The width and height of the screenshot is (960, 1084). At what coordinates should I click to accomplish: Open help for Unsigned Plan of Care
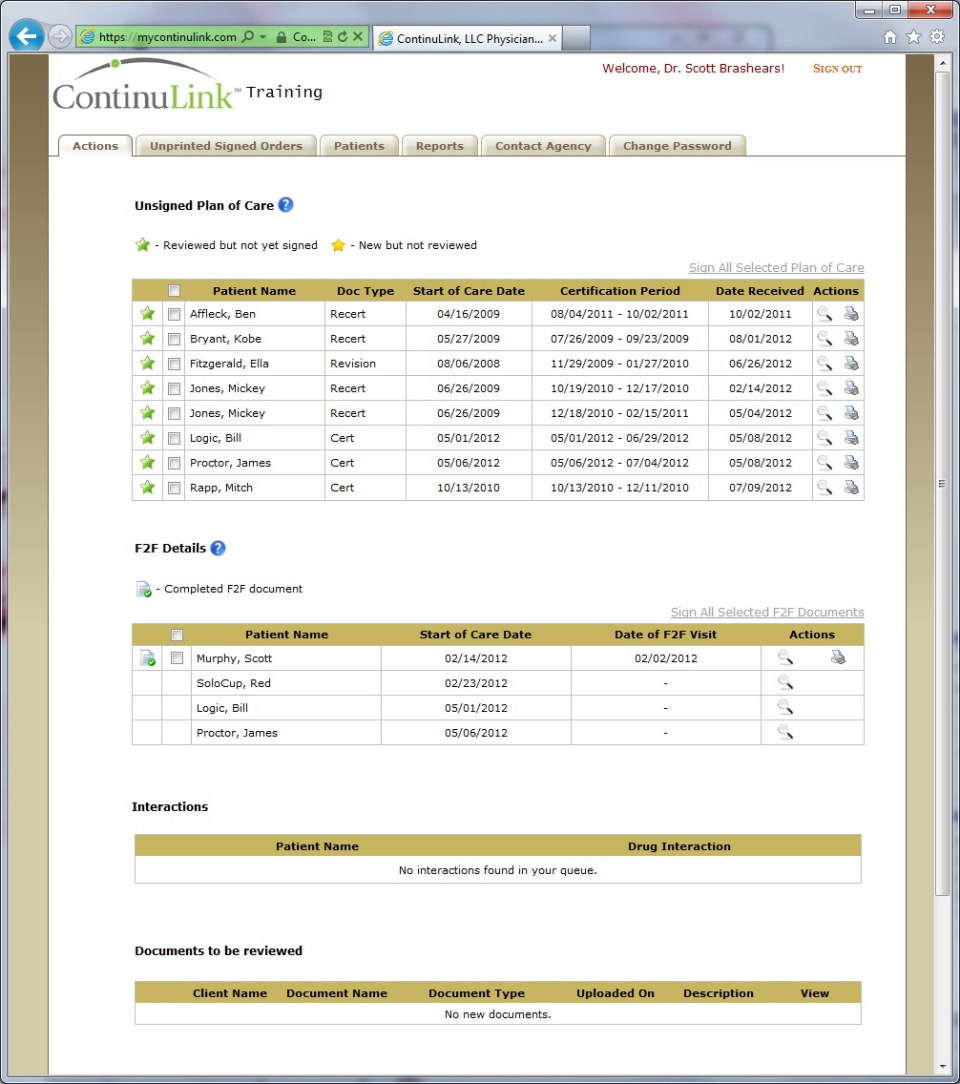click(x=285, y=205)
